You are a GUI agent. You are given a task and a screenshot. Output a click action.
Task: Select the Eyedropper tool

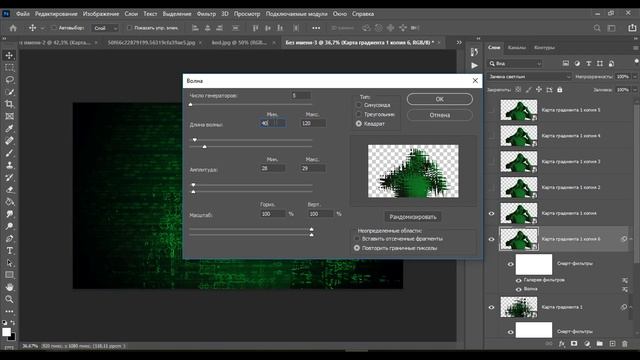[x=9, y=129]
